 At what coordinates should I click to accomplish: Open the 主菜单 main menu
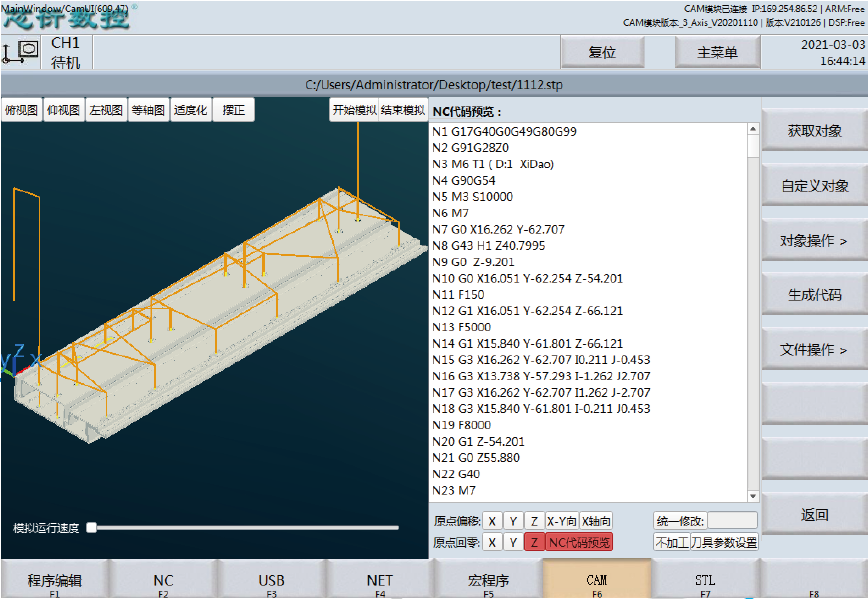pos(717,53)
